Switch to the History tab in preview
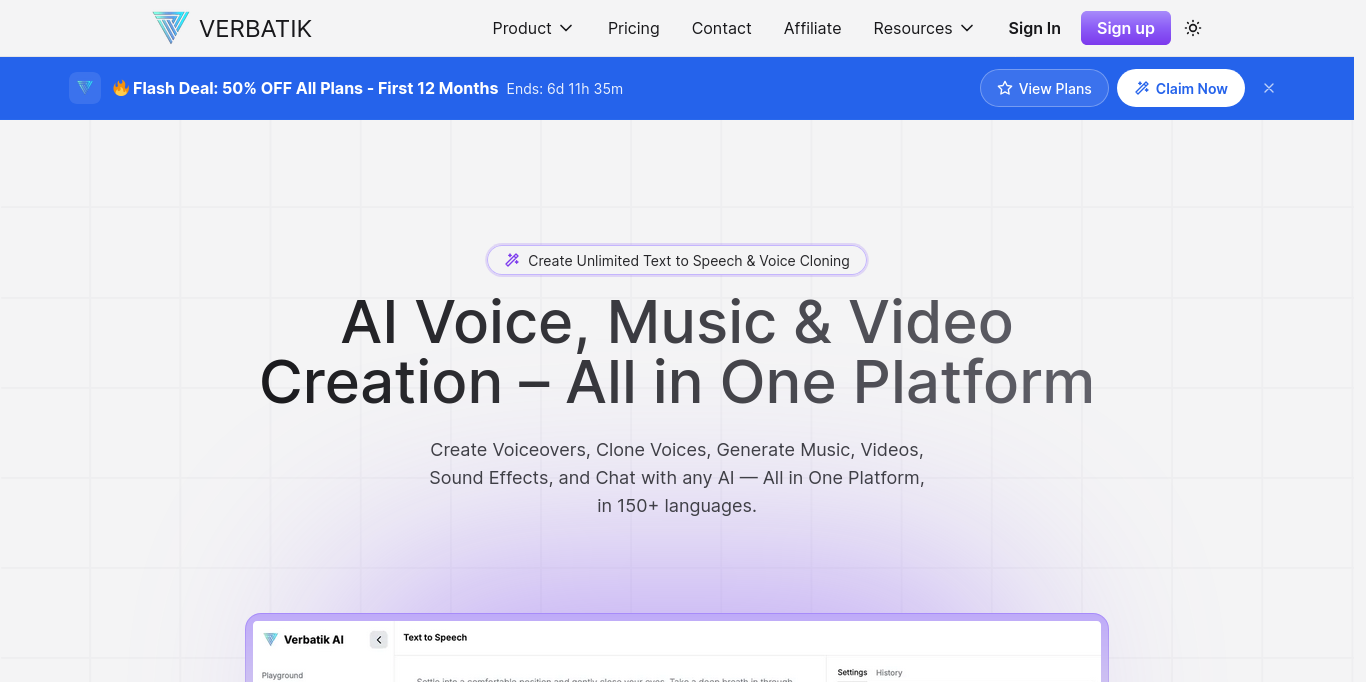Screen dimensions: 1366x682 pos(889,673)
